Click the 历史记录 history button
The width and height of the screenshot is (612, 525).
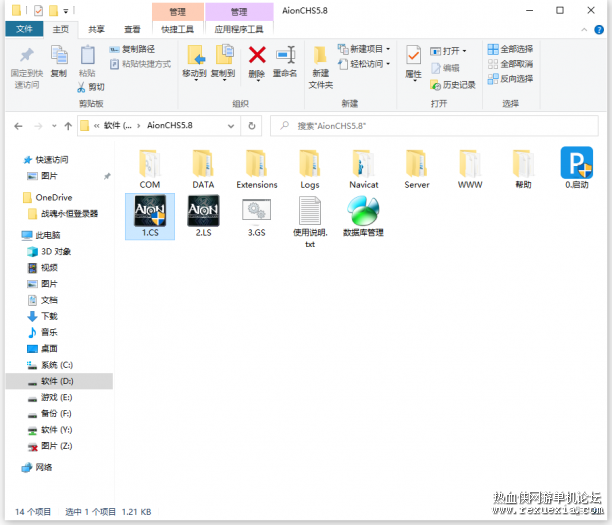[453, 85]
